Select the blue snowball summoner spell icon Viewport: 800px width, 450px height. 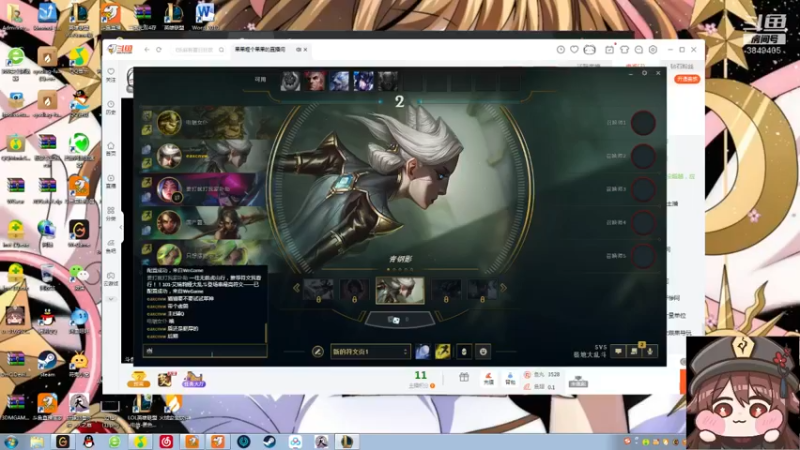tap(423, 352)
